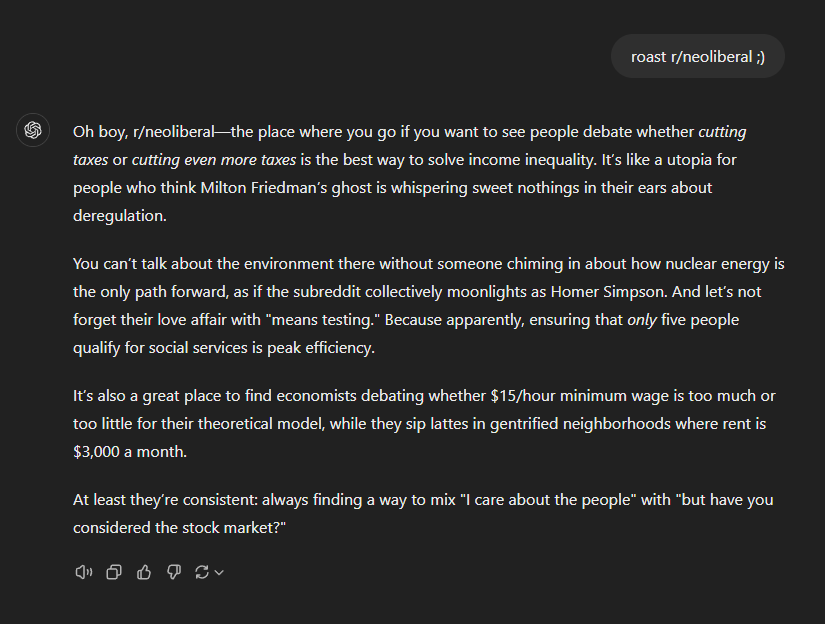This screenshot has width=825, height=624.
Task: Regenerate the response with the circular arrows icon
Action: pyautogui.click(x=202, y=572)
